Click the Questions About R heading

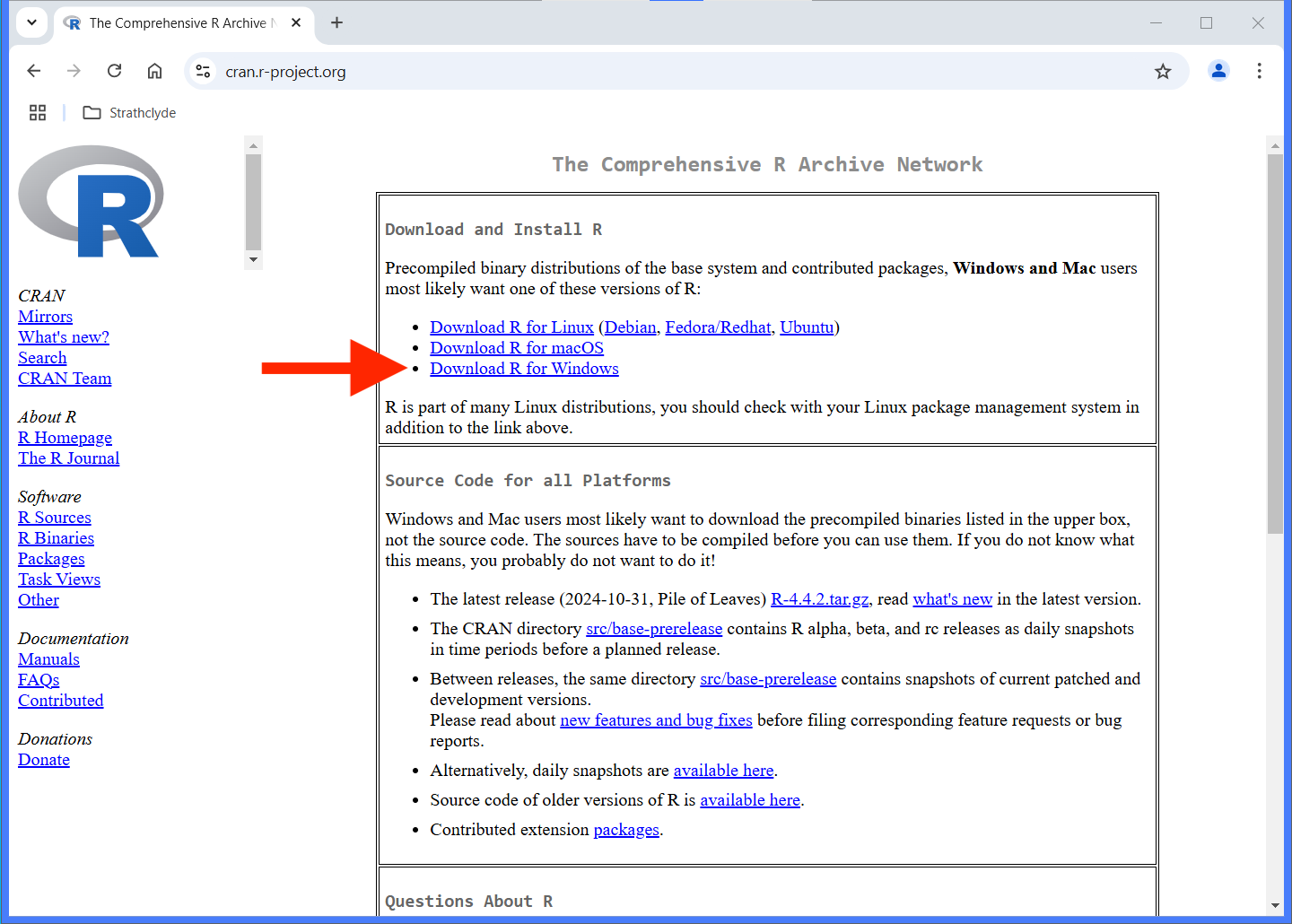pyautogui.click(x=468, y=902)
